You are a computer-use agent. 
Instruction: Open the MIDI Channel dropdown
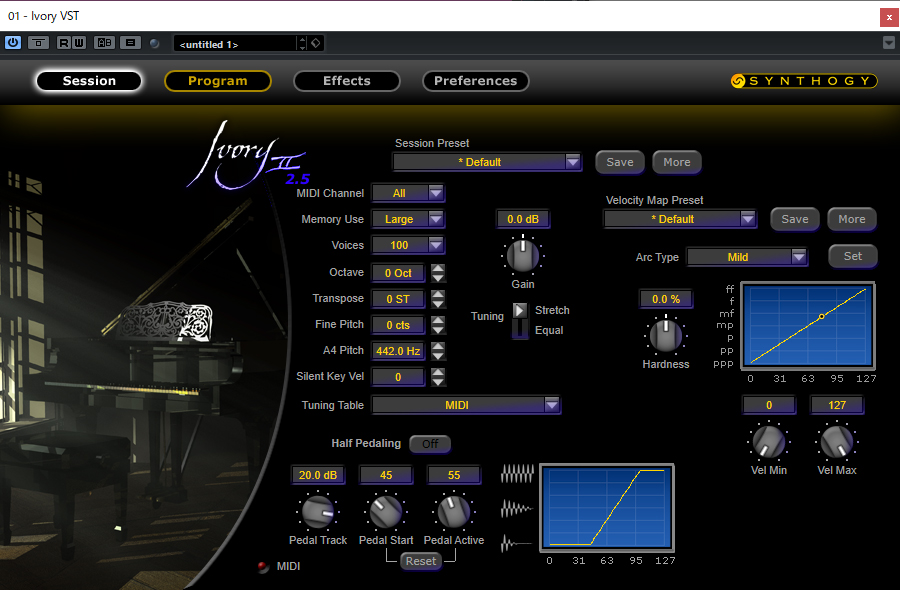point(408,193)
